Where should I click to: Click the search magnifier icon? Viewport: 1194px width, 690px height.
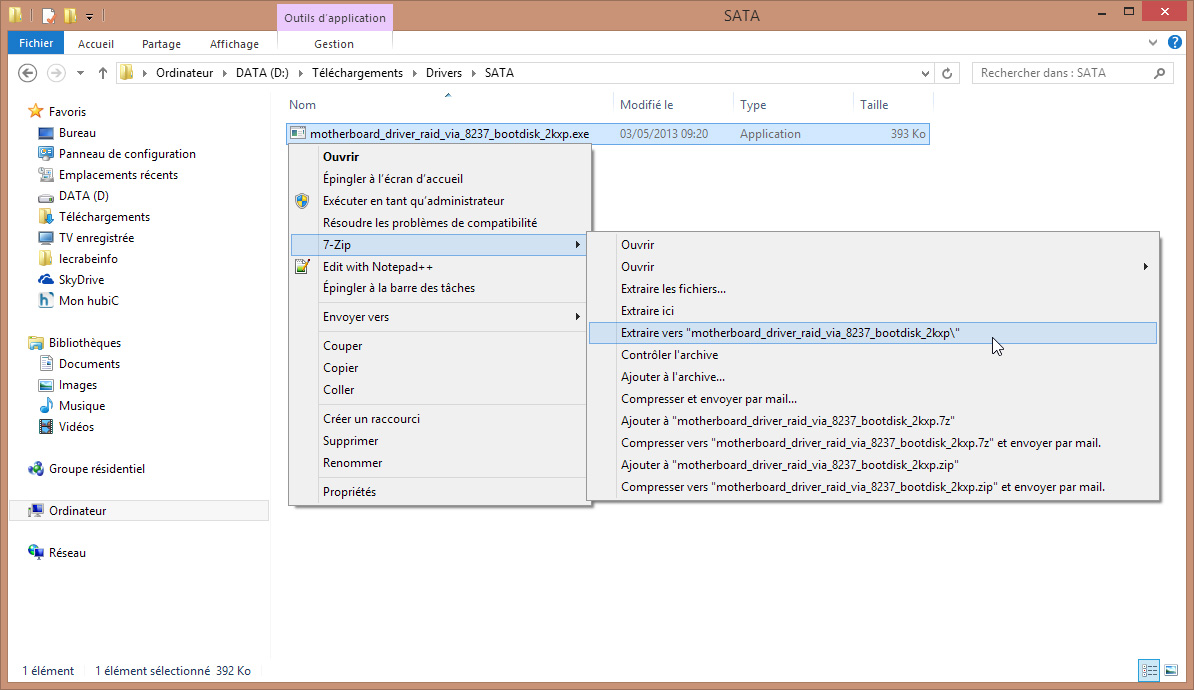pos(1159,73)
